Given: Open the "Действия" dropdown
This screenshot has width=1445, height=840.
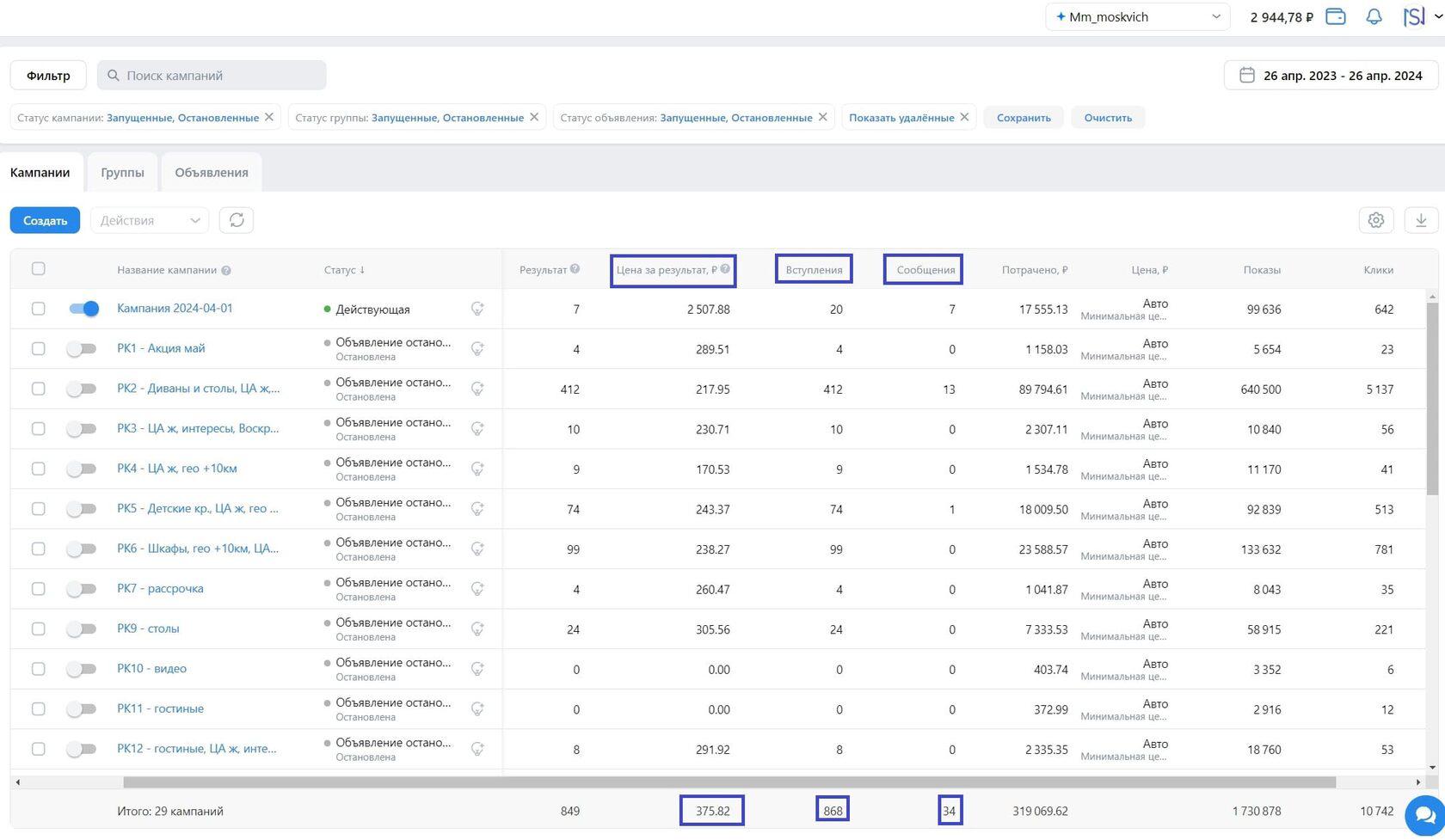Looking at the screenshot, I should 150,220.
